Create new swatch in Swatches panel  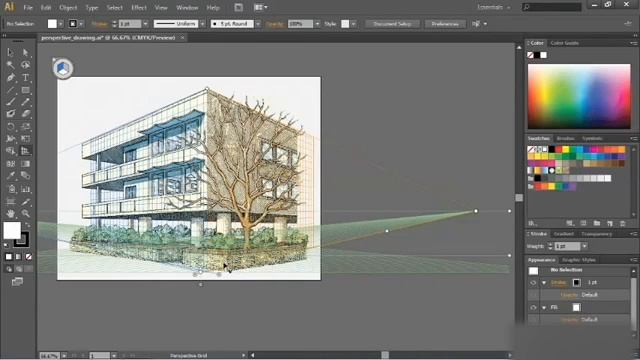(x=610, y=223)
